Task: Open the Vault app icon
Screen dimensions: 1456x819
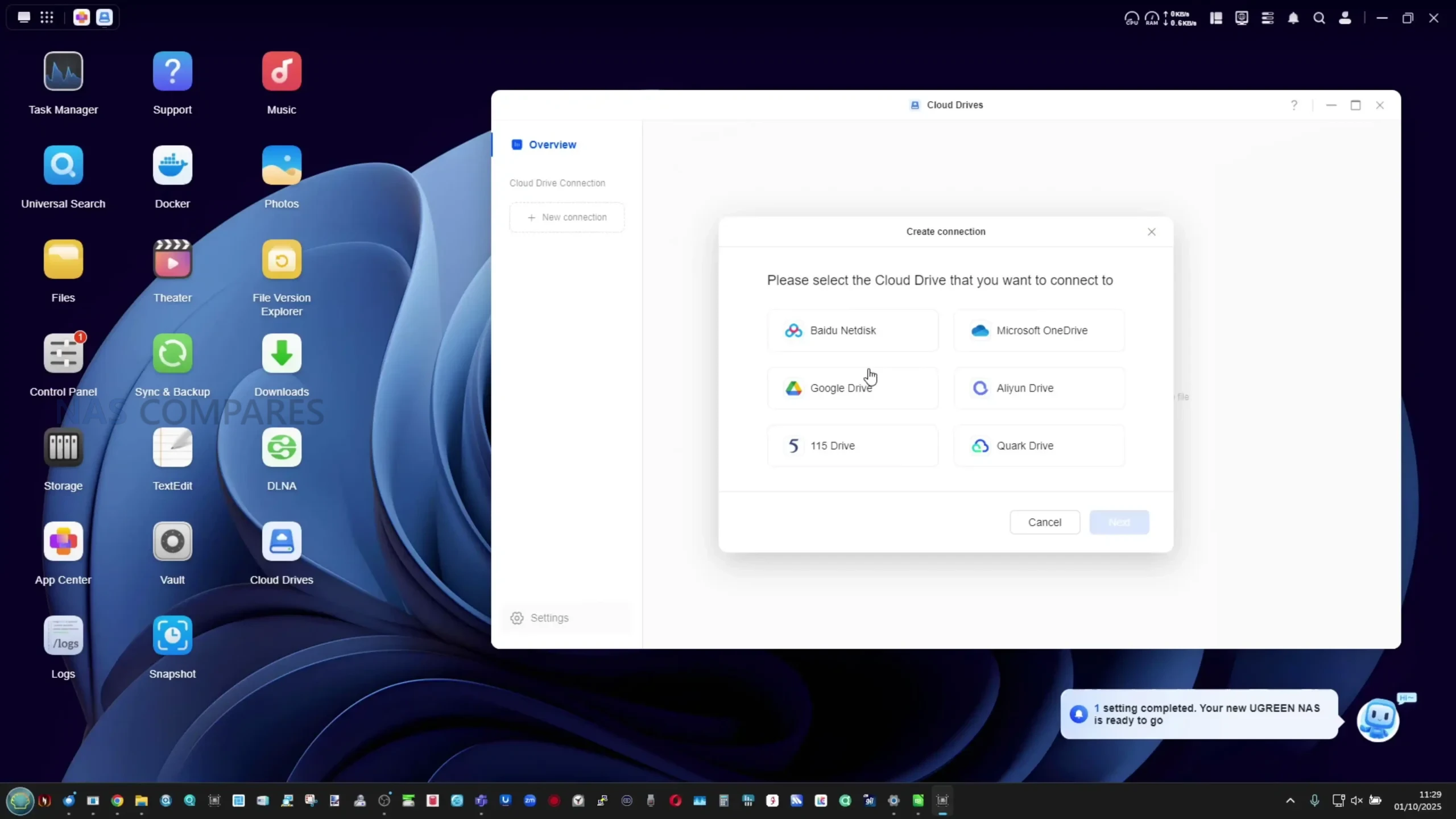Action: 172,541
